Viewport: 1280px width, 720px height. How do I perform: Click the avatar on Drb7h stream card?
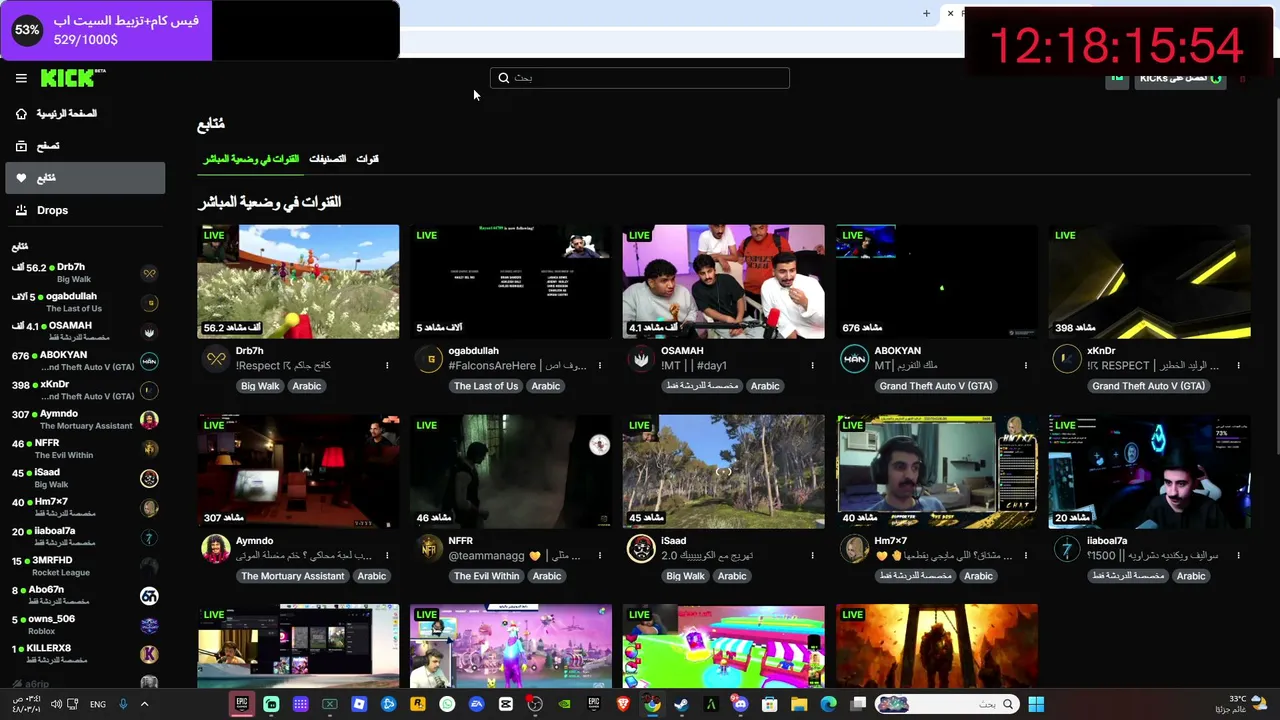coord(216,359)
